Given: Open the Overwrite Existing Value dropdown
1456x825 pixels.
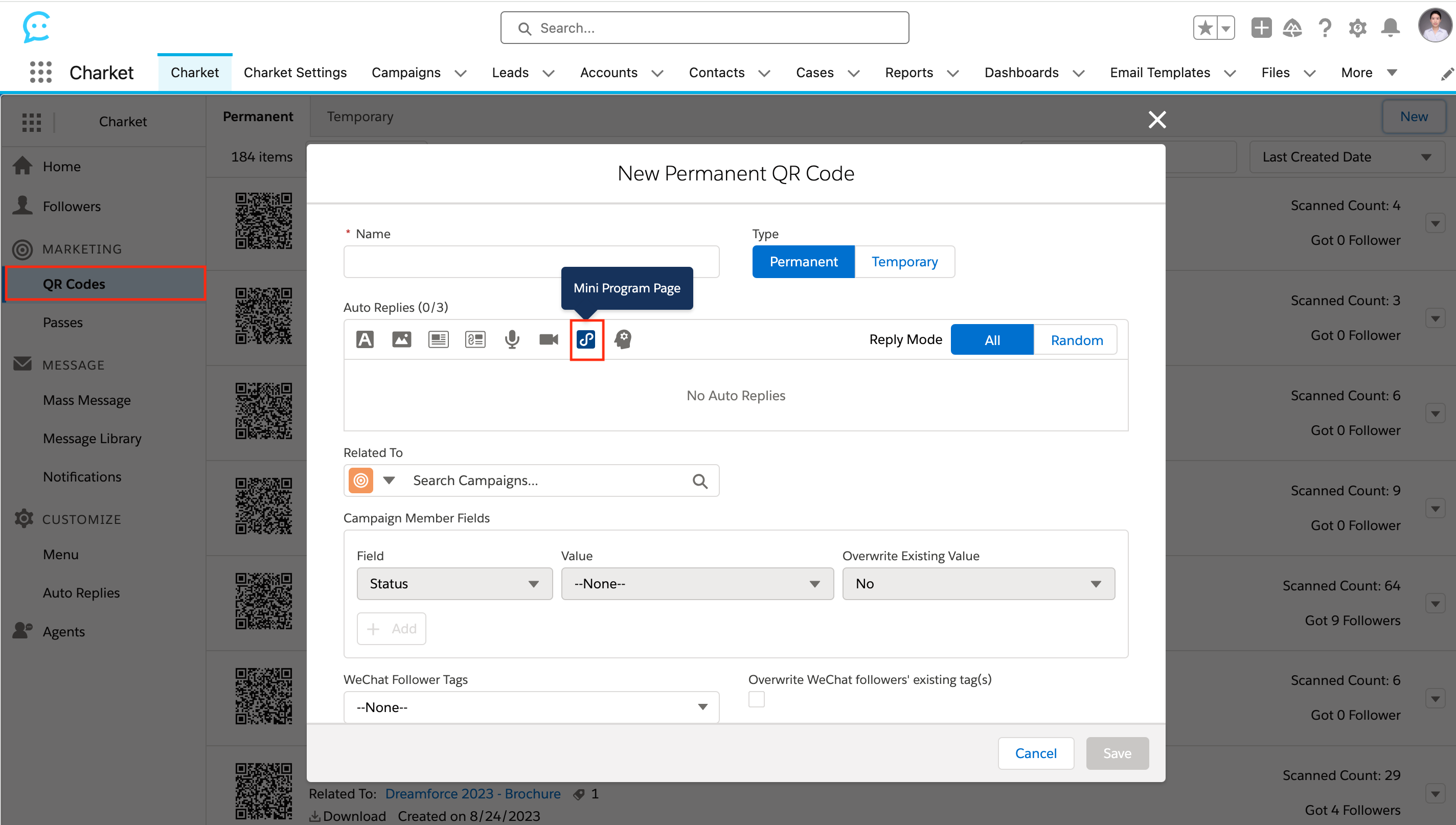Looking at the screenshot, I should tap(979, 584).
